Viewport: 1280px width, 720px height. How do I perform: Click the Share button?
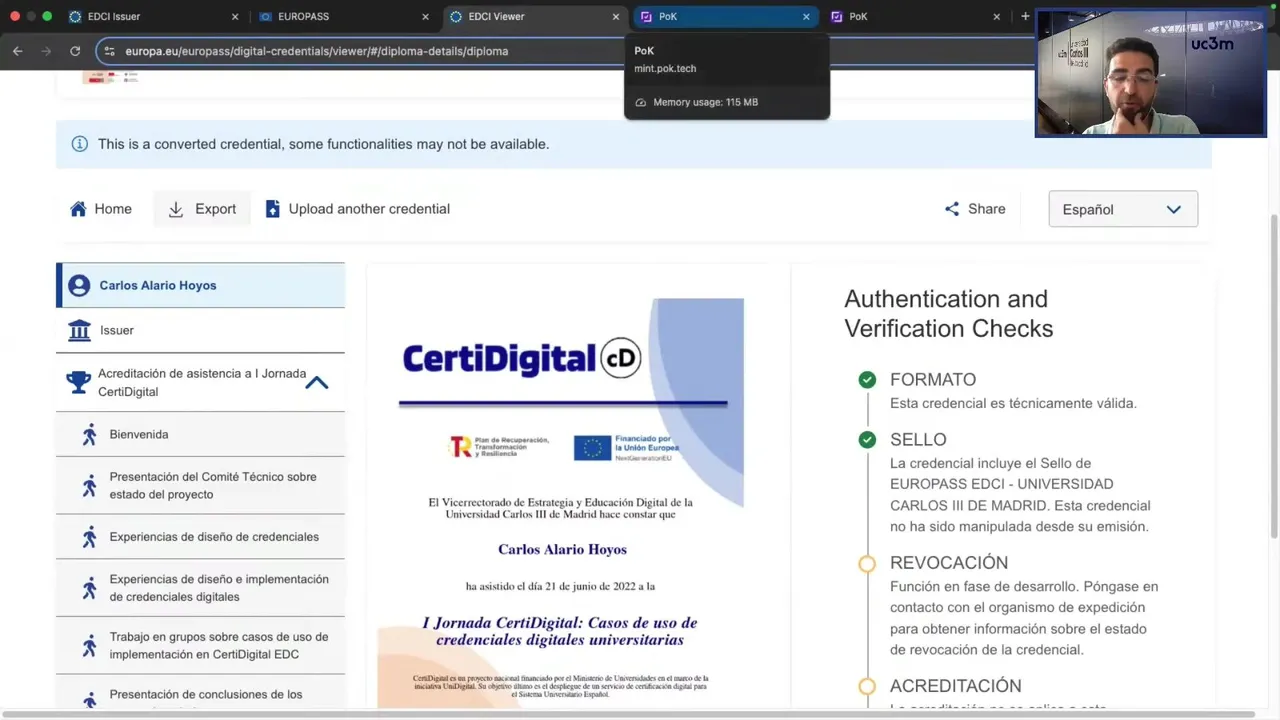(975, 209)
